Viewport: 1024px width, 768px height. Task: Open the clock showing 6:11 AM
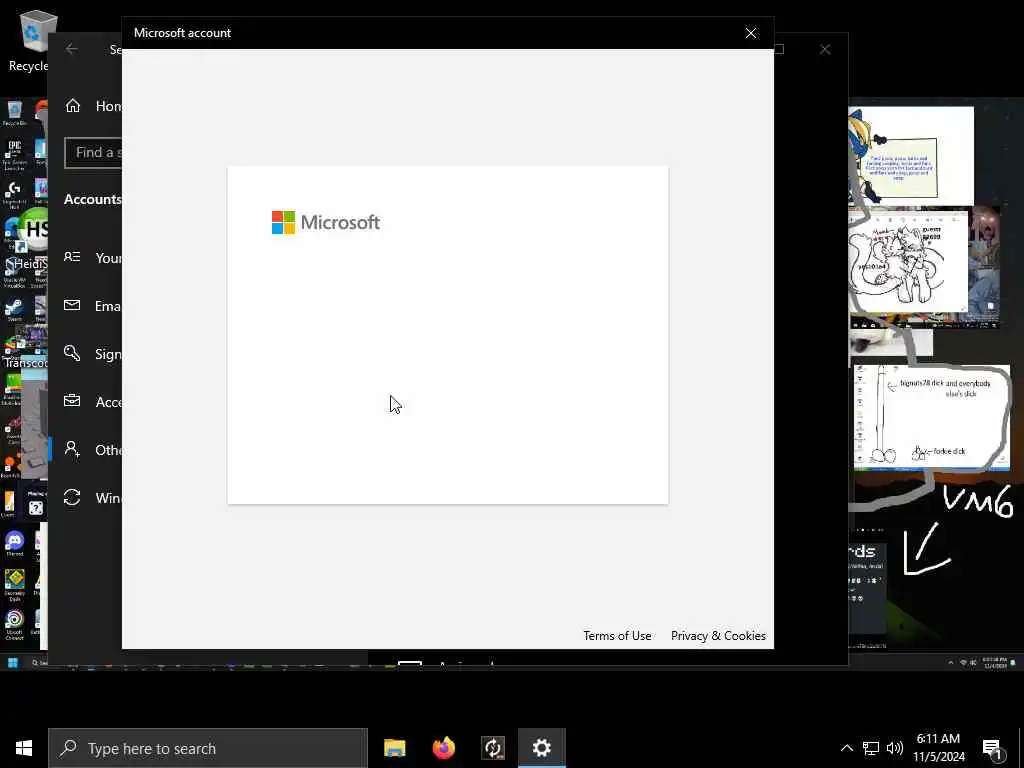938,748
